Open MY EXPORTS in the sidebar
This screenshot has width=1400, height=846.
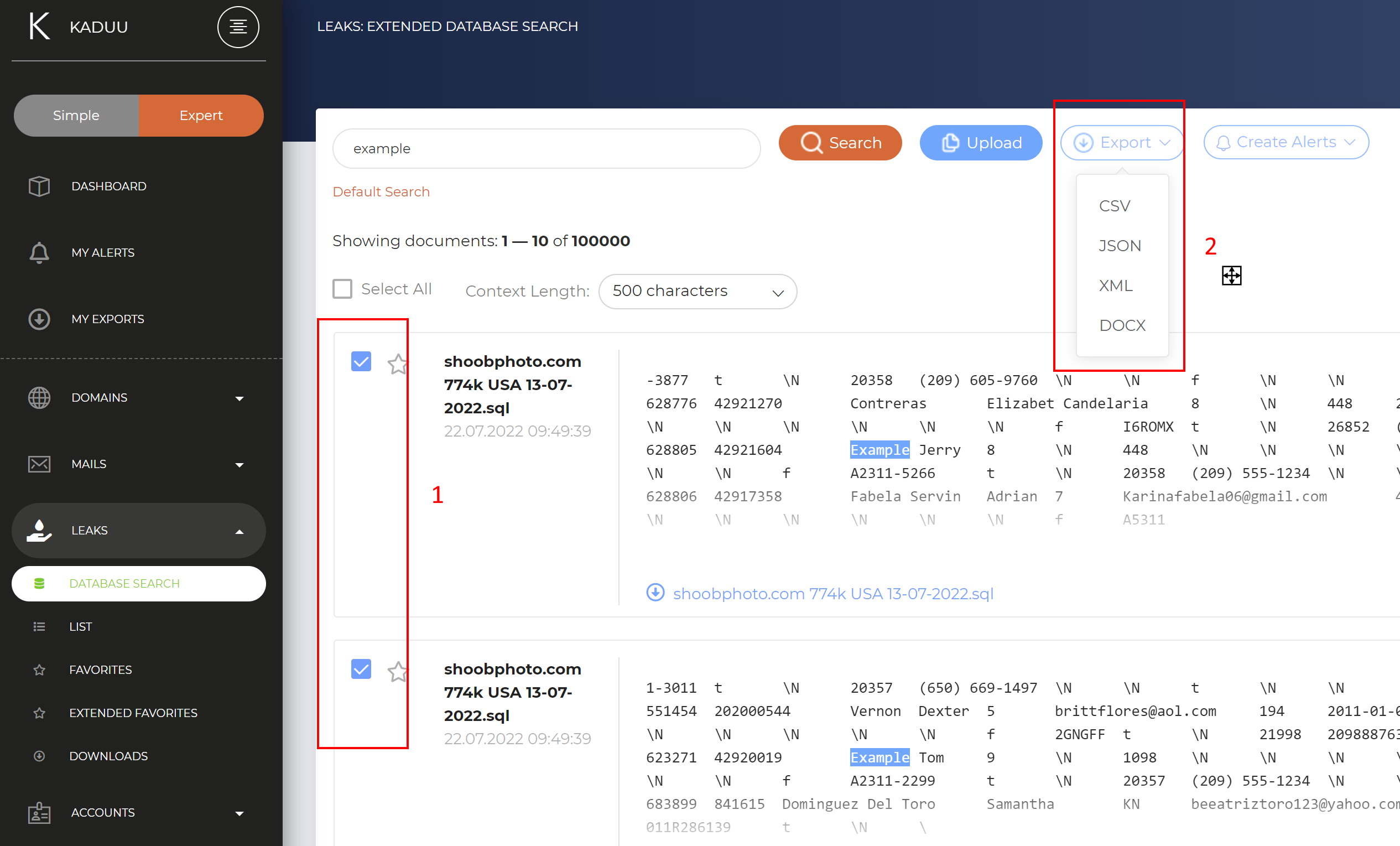pyautogui.click(x=107, y=319)
